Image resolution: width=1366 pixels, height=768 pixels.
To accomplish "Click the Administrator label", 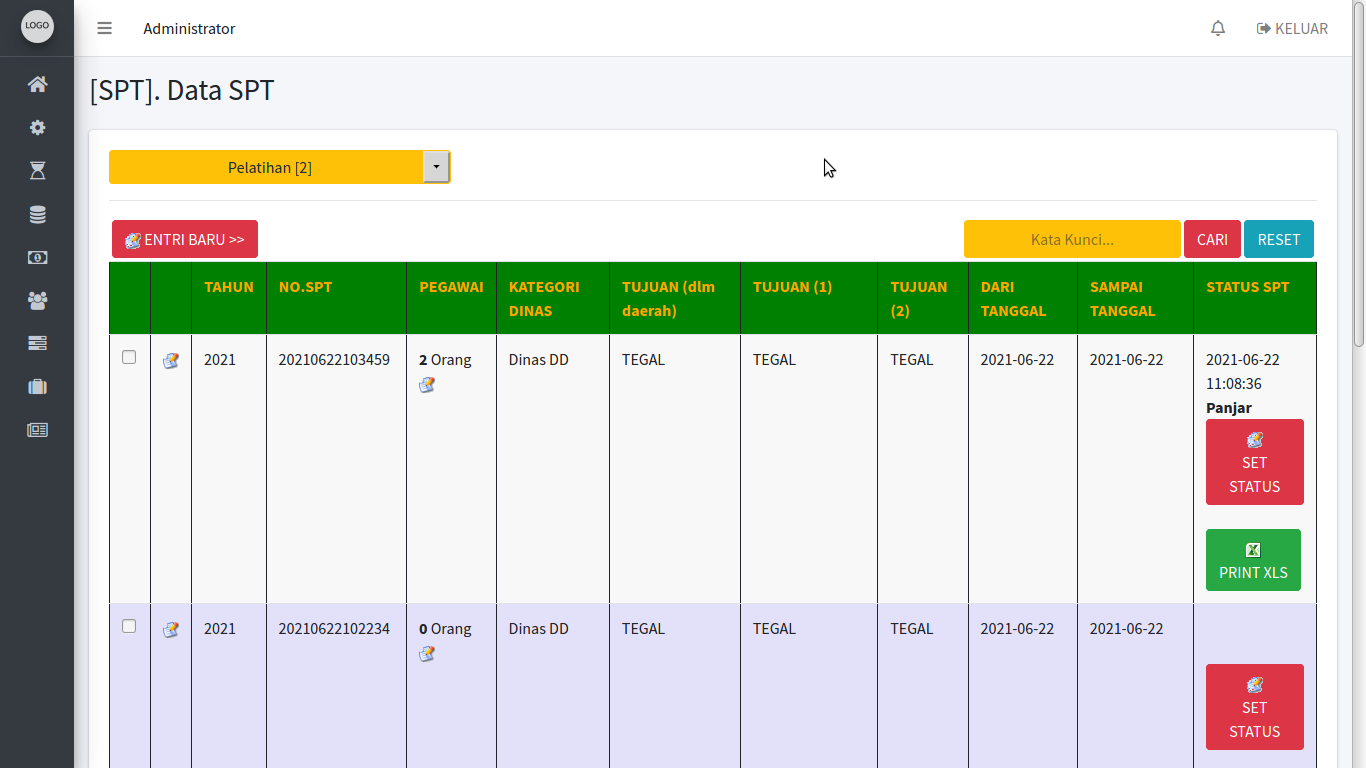I will [x=189, y=29].
